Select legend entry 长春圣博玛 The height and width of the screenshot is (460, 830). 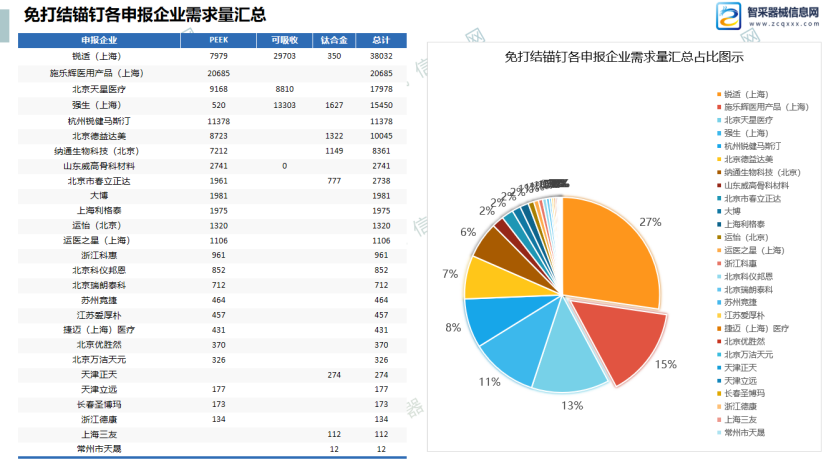744,393
